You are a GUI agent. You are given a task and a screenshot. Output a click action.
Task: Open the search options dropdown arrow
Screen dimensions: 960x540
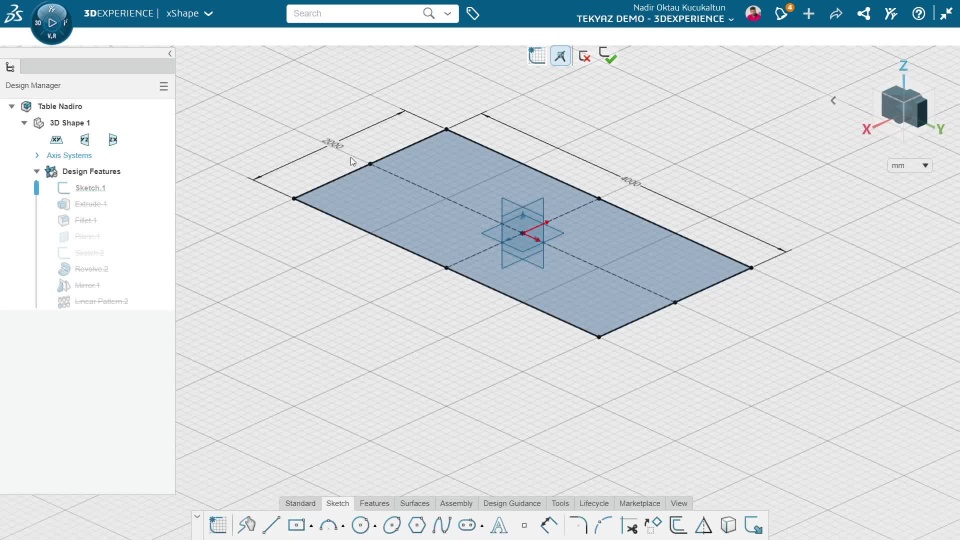pyautogui.click(x=448, y=13)
